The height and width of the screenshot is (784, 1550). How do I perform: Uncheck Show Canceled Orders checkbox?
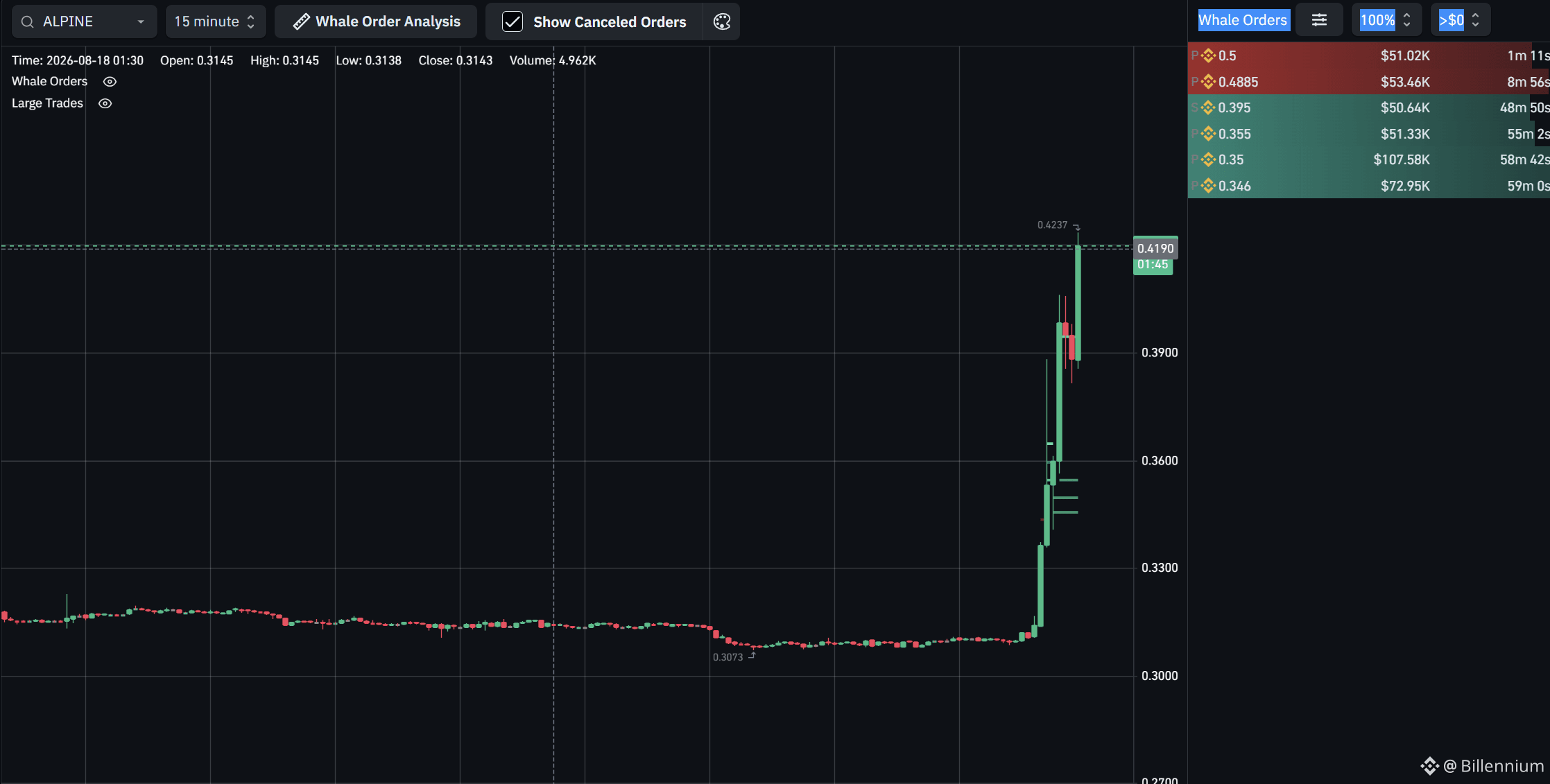(x=513, y=21)
